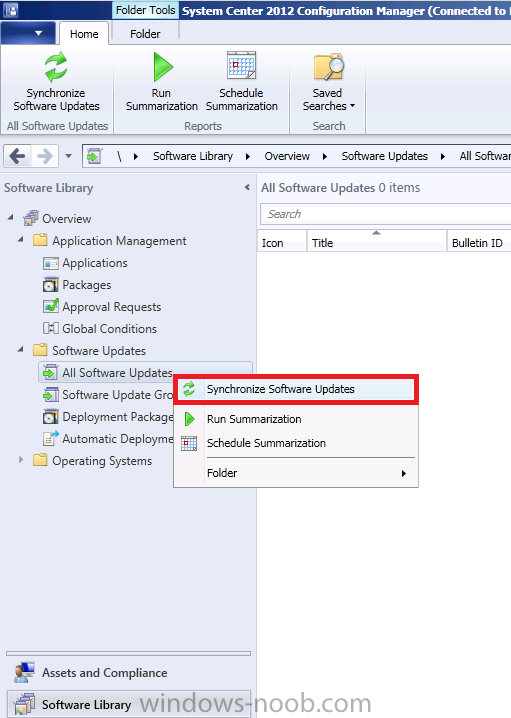Click the All Software Updates node icon

coord(50,372)
